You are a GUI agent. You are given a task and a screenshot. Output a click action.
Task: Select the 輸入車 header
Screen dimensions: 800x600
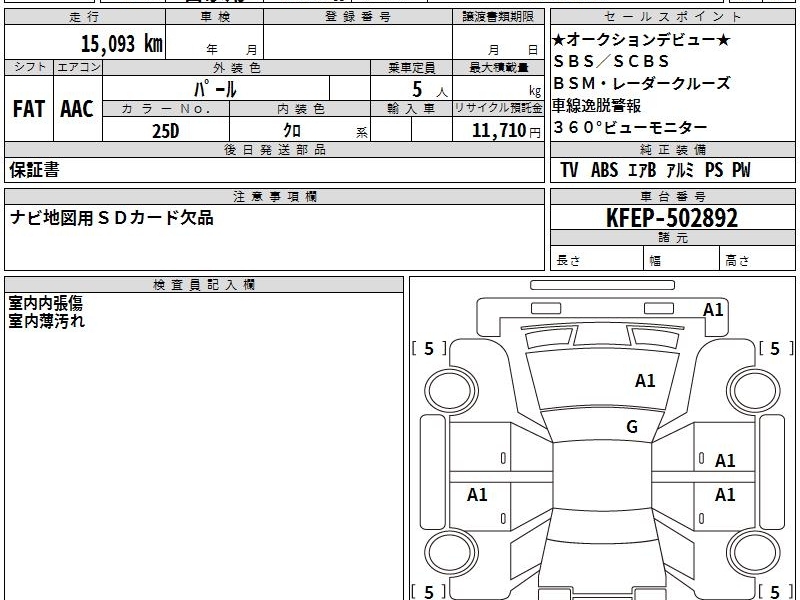(411, 109)
